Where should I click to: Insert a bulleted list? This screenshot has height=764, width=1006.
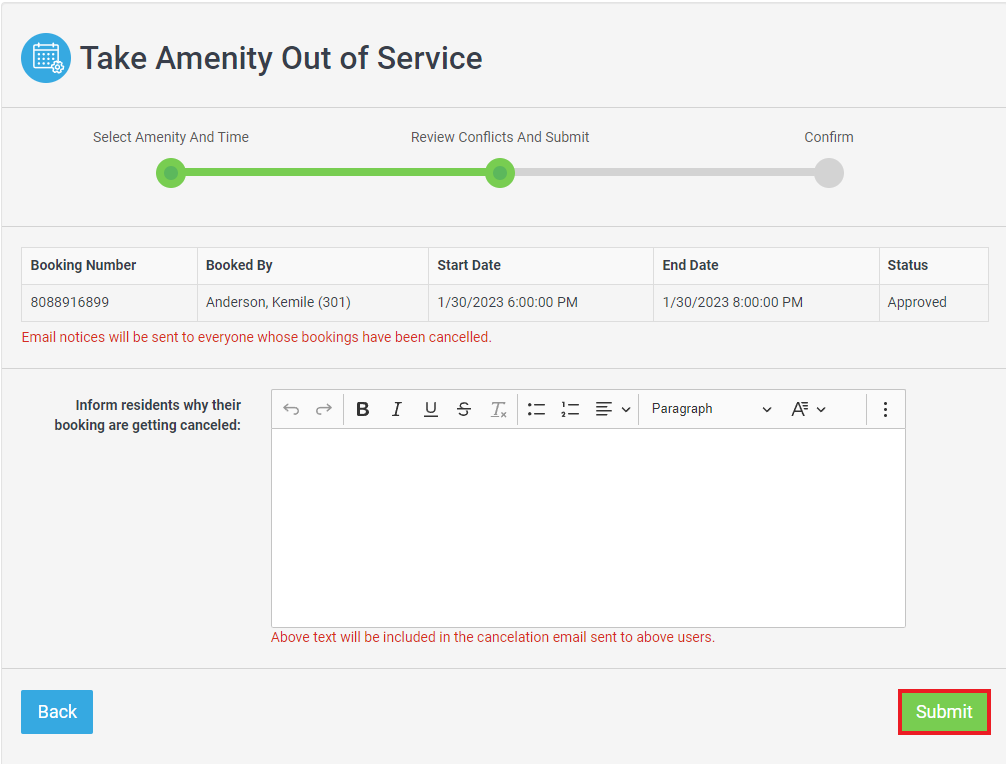[536, 409]
